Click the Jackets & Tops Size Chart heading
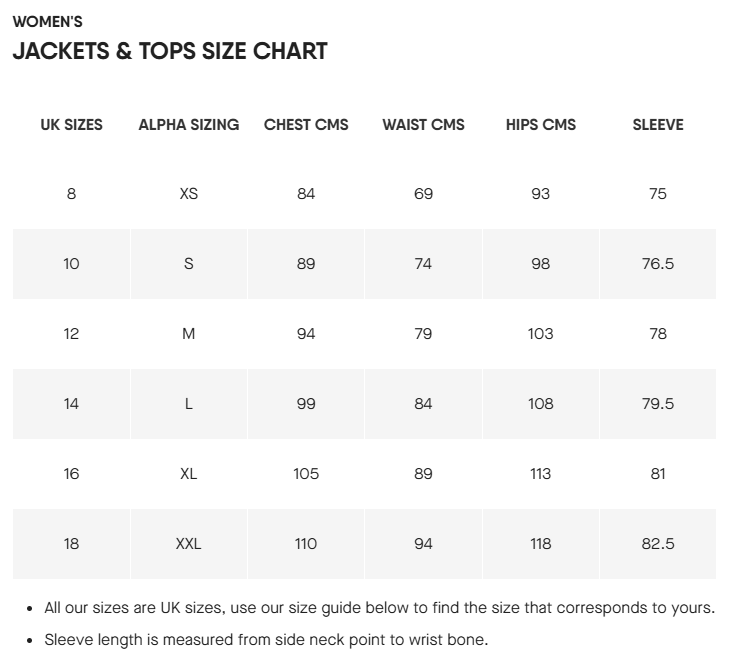This screenshot has width=736, height=669. (x=170, y=51)
